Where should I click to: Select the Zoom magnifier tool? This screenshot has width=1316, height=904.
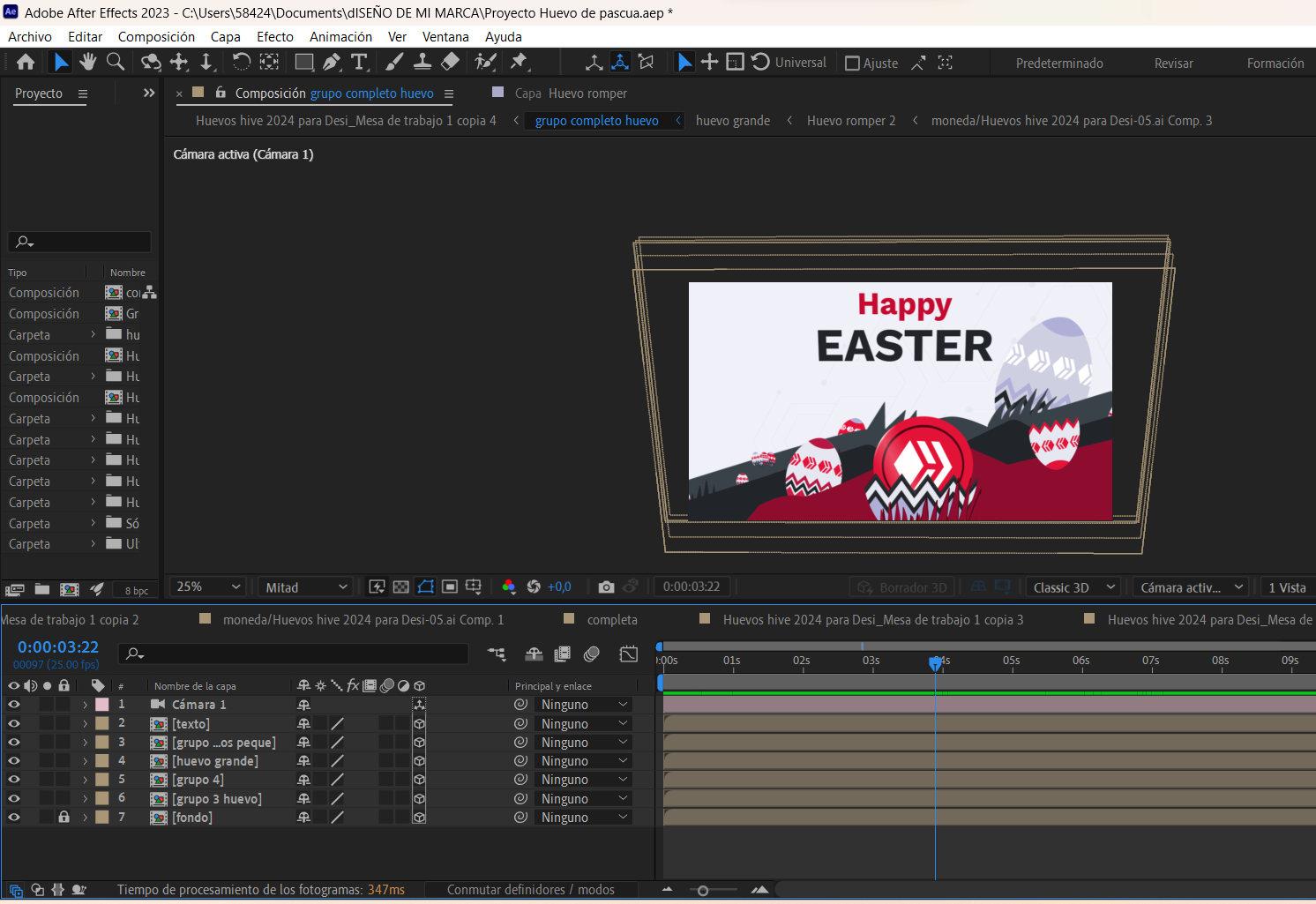coord(116,62)
